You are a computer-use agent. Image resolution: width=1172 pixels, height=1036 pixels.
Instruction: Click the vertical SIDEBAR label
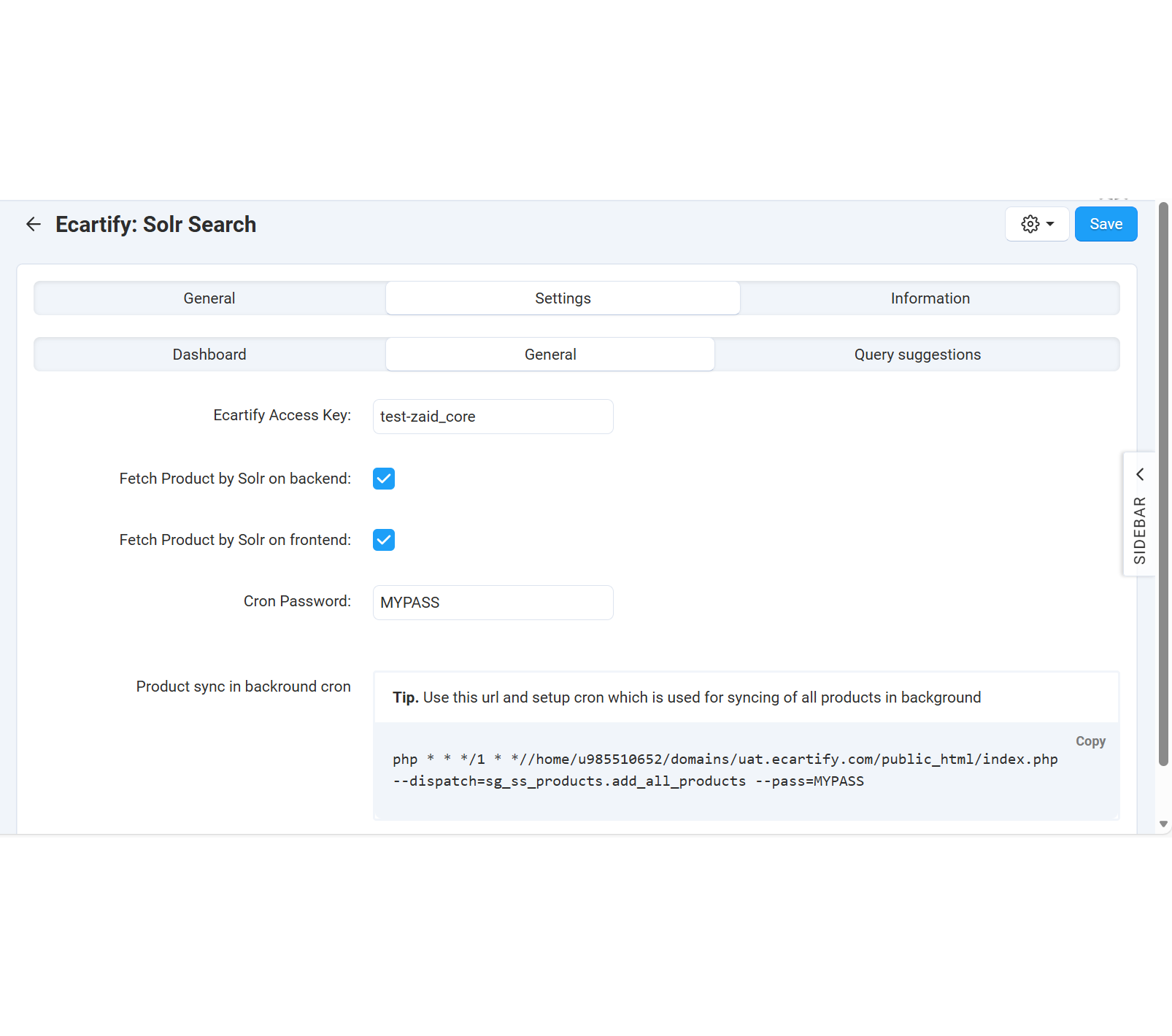click(1139, 530)
